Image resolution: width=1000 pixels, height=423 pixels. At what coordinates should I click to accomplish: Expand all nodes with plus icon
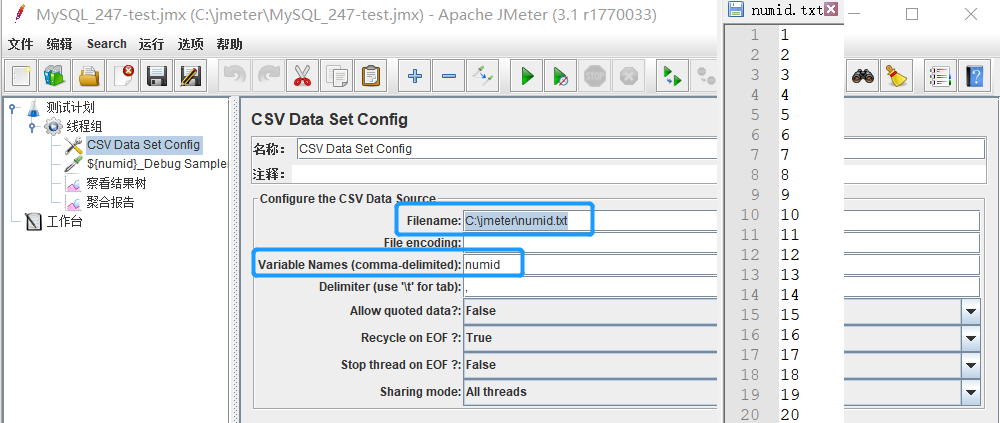[415, 77]
